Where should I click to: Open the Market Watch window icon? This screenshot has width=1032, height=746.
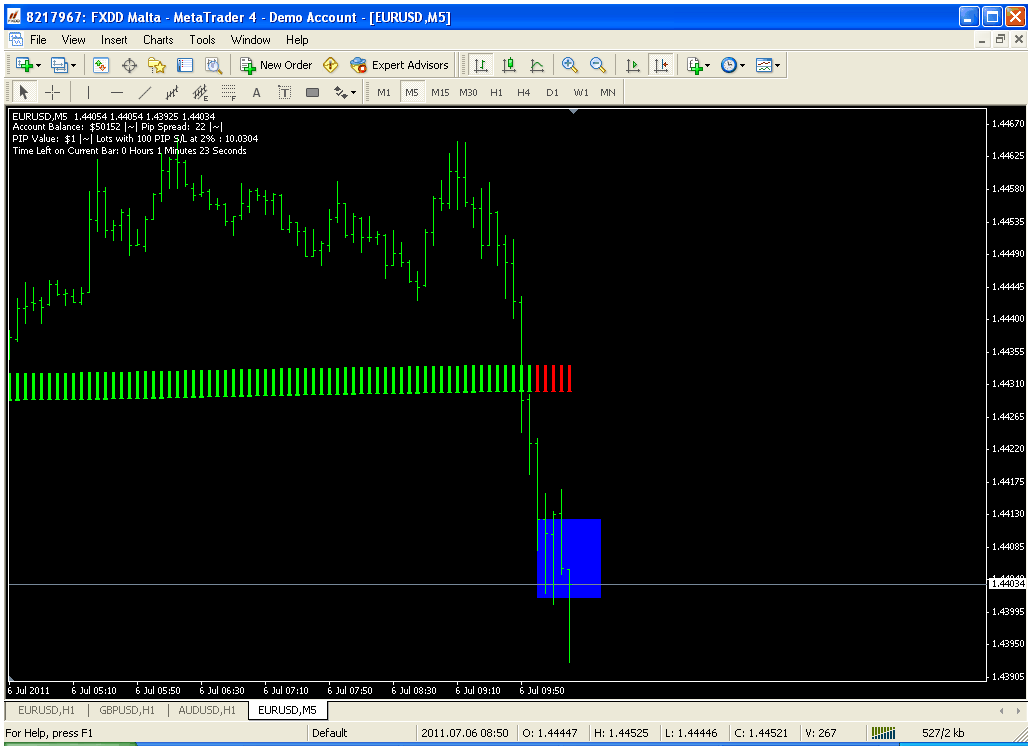(101, 65)
